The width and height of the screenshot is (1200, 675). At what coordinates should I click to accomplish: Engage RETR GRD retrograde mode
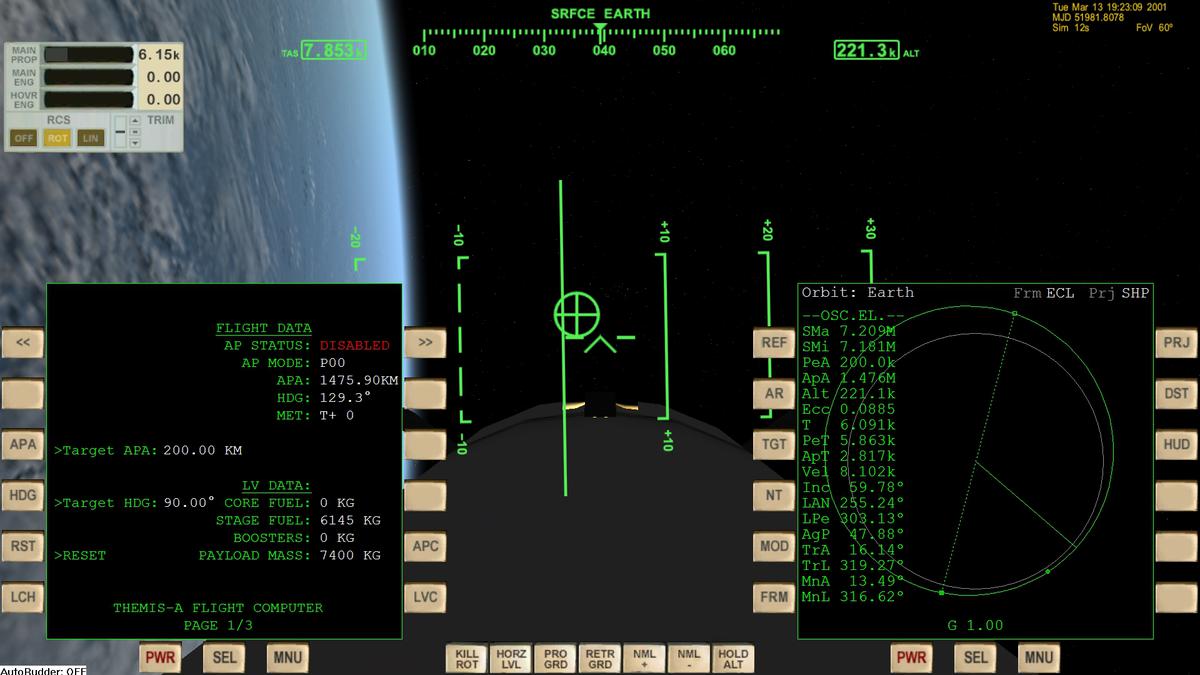tap(600, 659)
